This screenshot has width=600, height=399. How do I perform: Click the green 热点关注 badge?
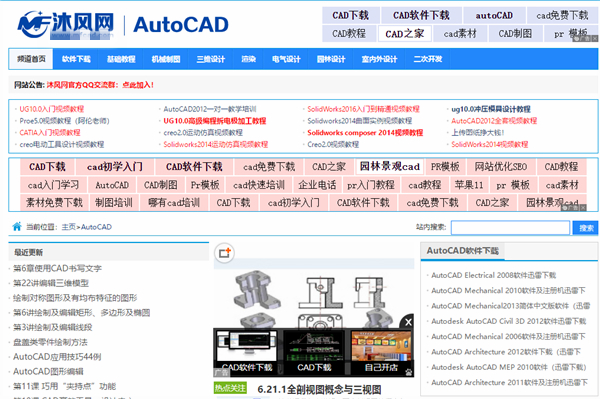tap(230, 388)
